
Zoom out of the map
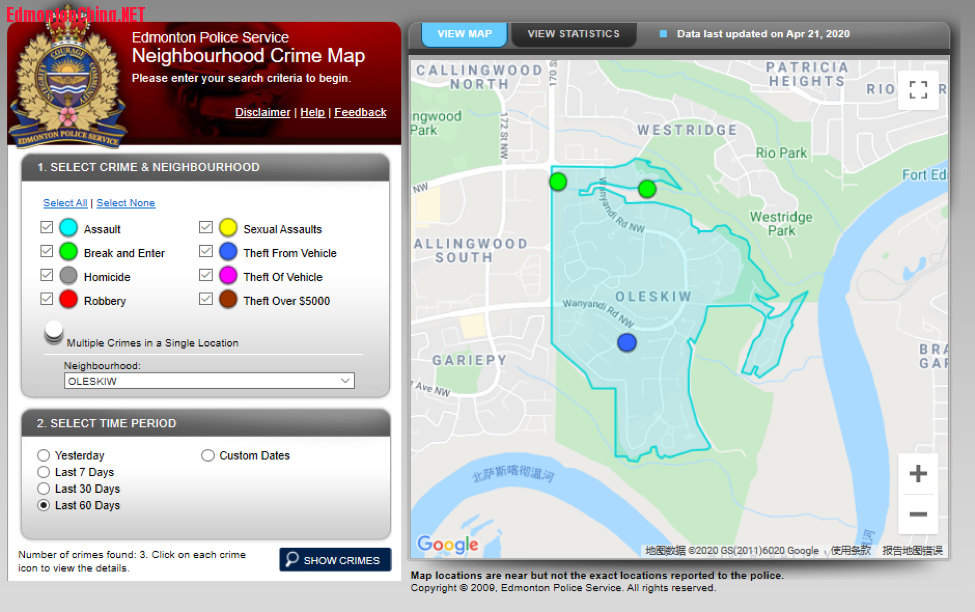pyautogui.click(x=918, y=515)
